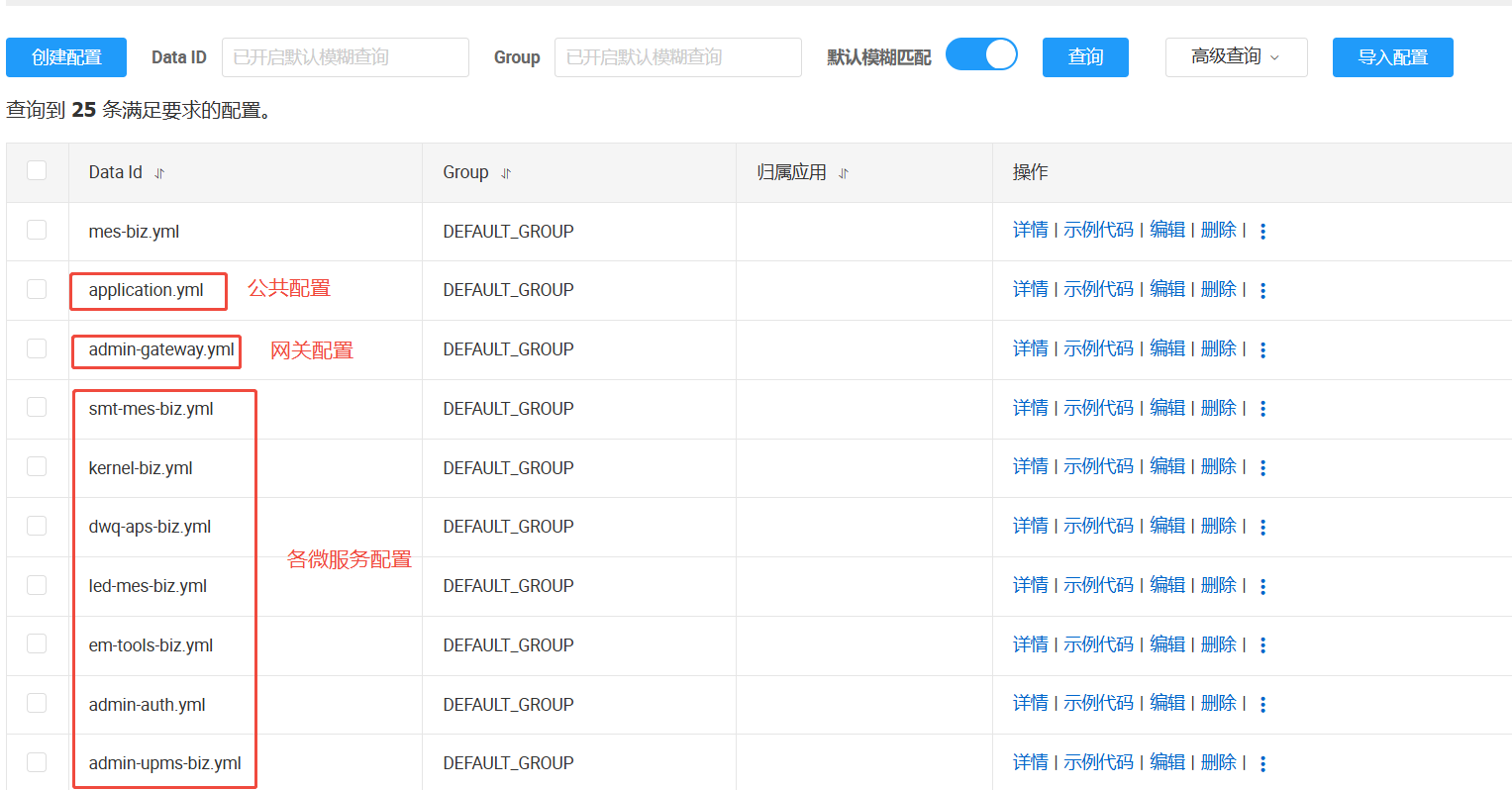Sort by the Group column icon

pos(506,173)
